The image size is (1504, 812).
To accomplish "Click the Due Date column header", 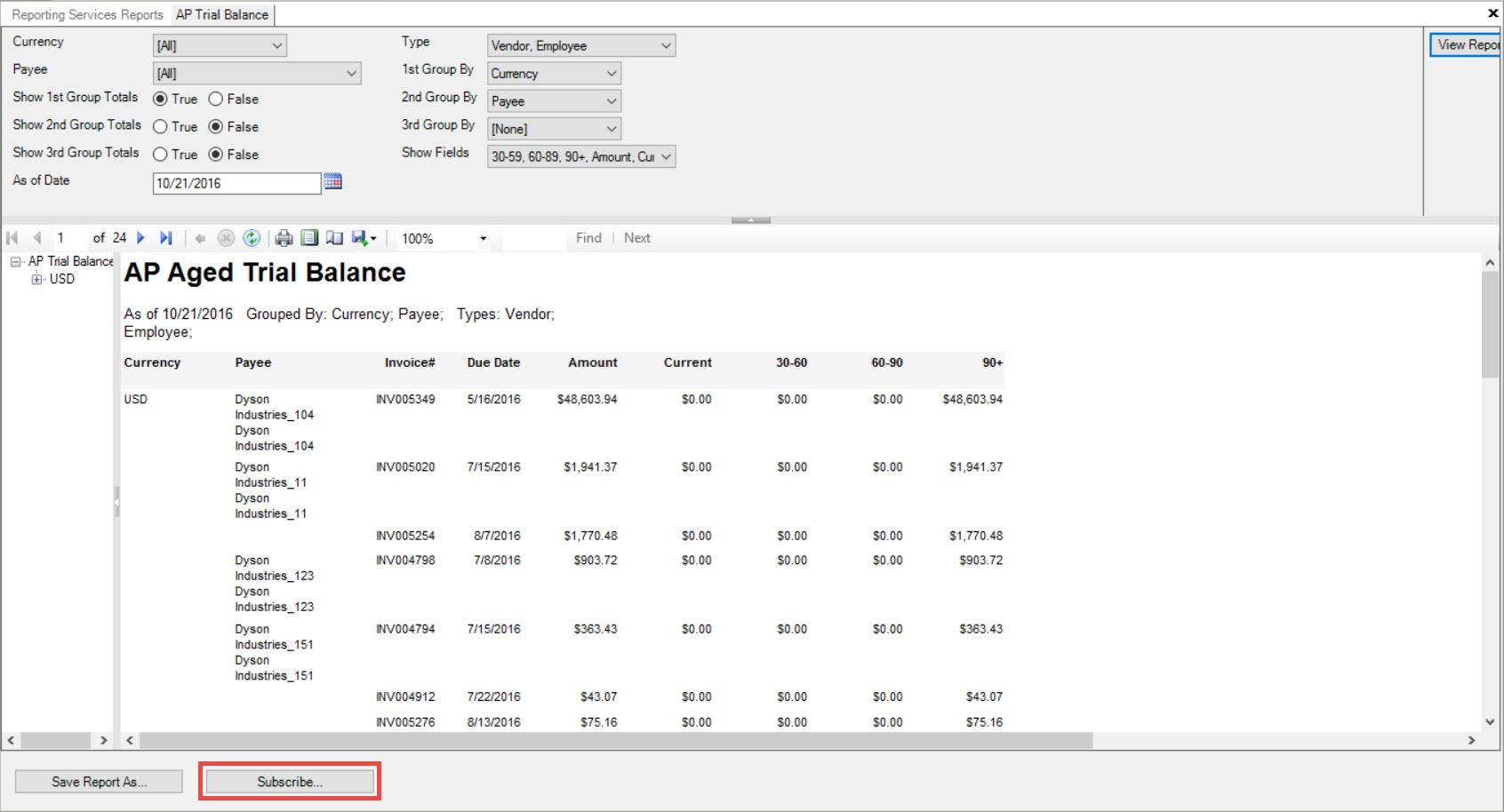I will [x=493, y=362].
